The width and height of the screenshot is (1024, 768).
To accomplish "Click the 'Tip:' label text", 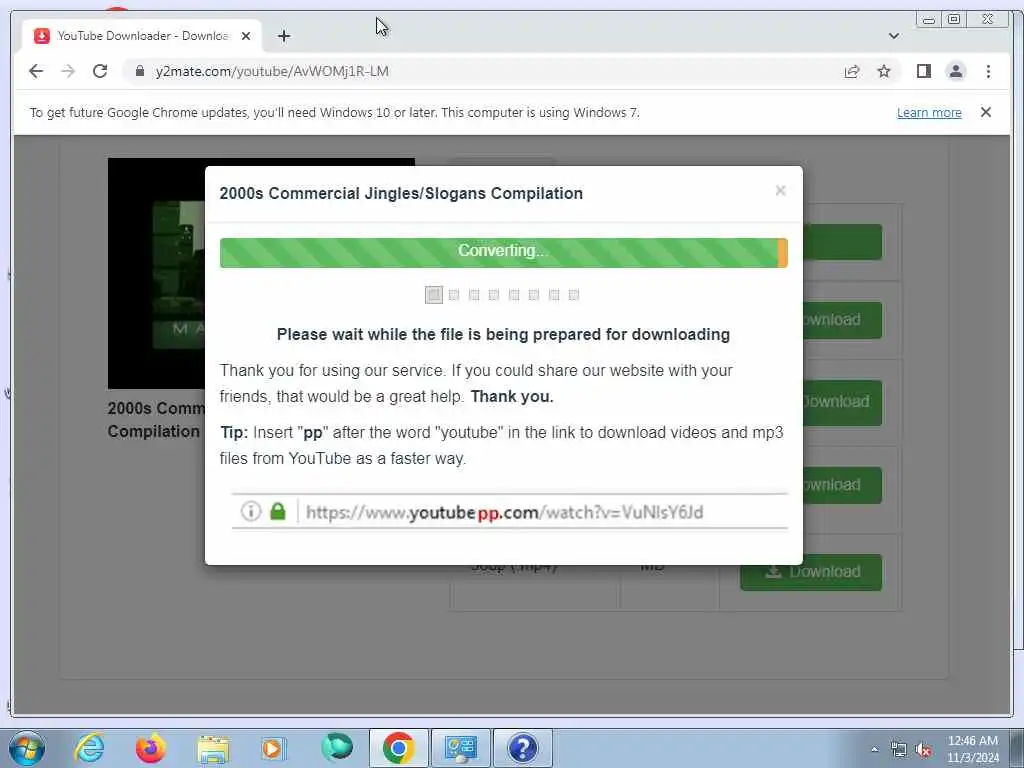I will coord(234,432).
